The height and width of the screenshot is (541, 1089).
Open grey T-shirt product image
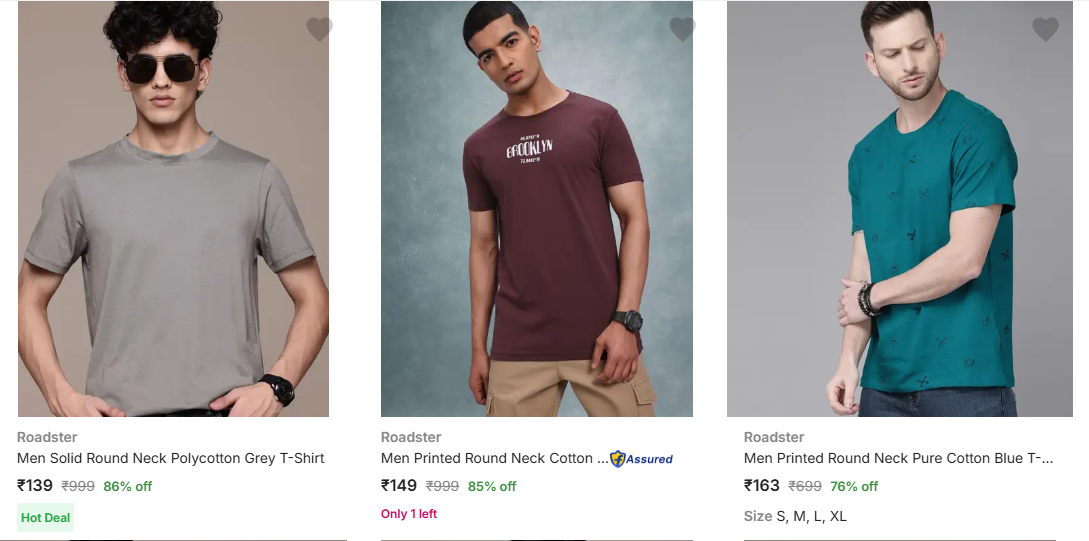(x=173, y=220)
